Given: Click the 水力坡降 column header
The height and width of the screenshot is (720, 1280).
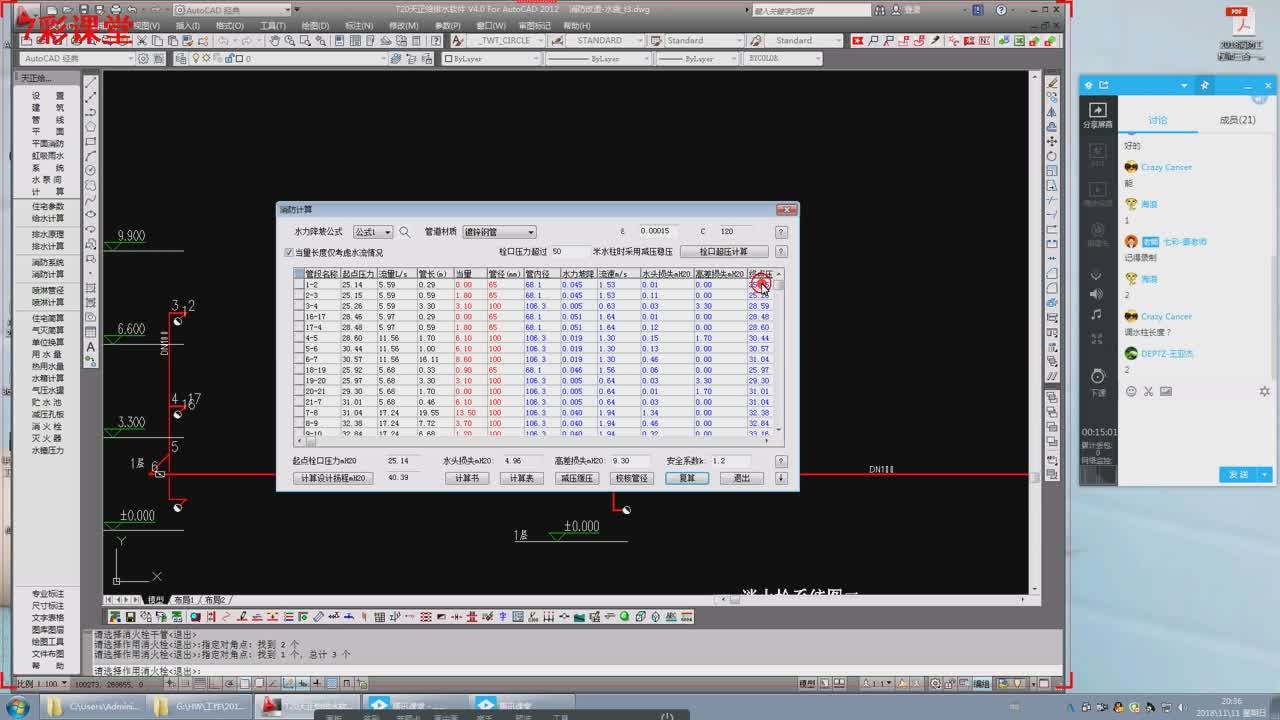Looking at the screenshot, I should click(x=578, y=274).
